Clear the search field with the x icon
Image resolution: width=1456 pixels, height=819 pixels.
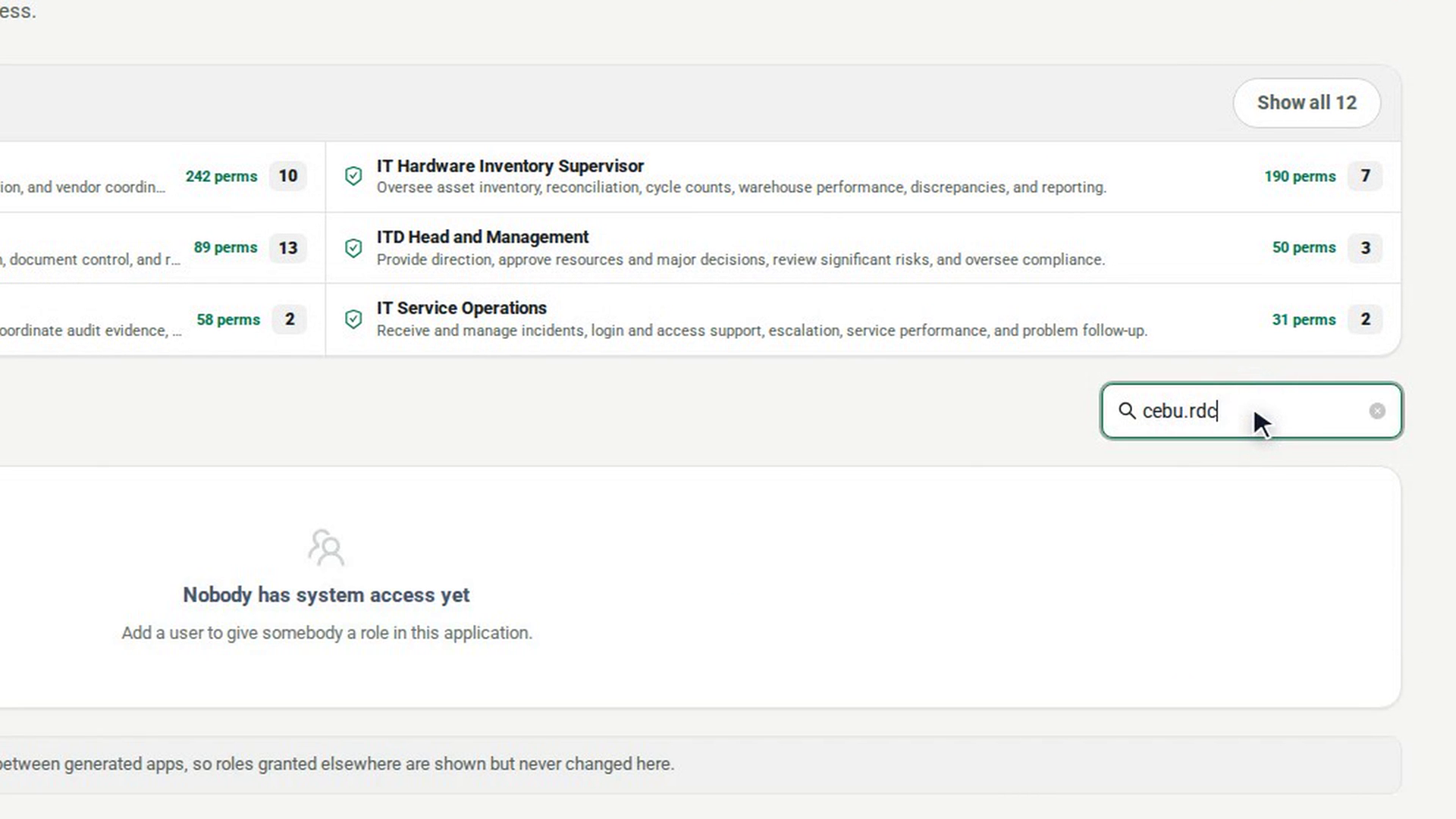pyautogui.click(x=1377, y=411)
